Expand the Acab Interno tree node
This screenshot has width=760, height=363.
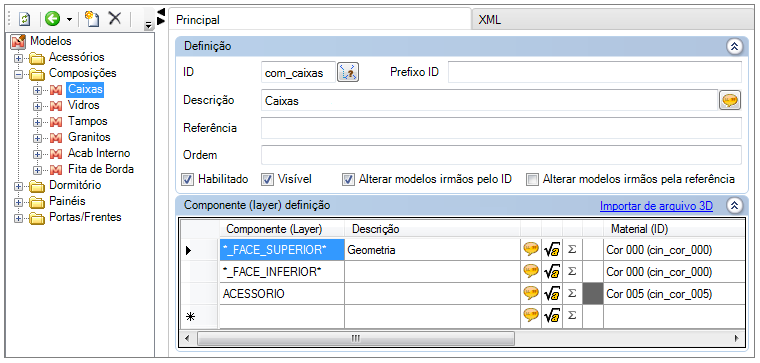point(37,154)
